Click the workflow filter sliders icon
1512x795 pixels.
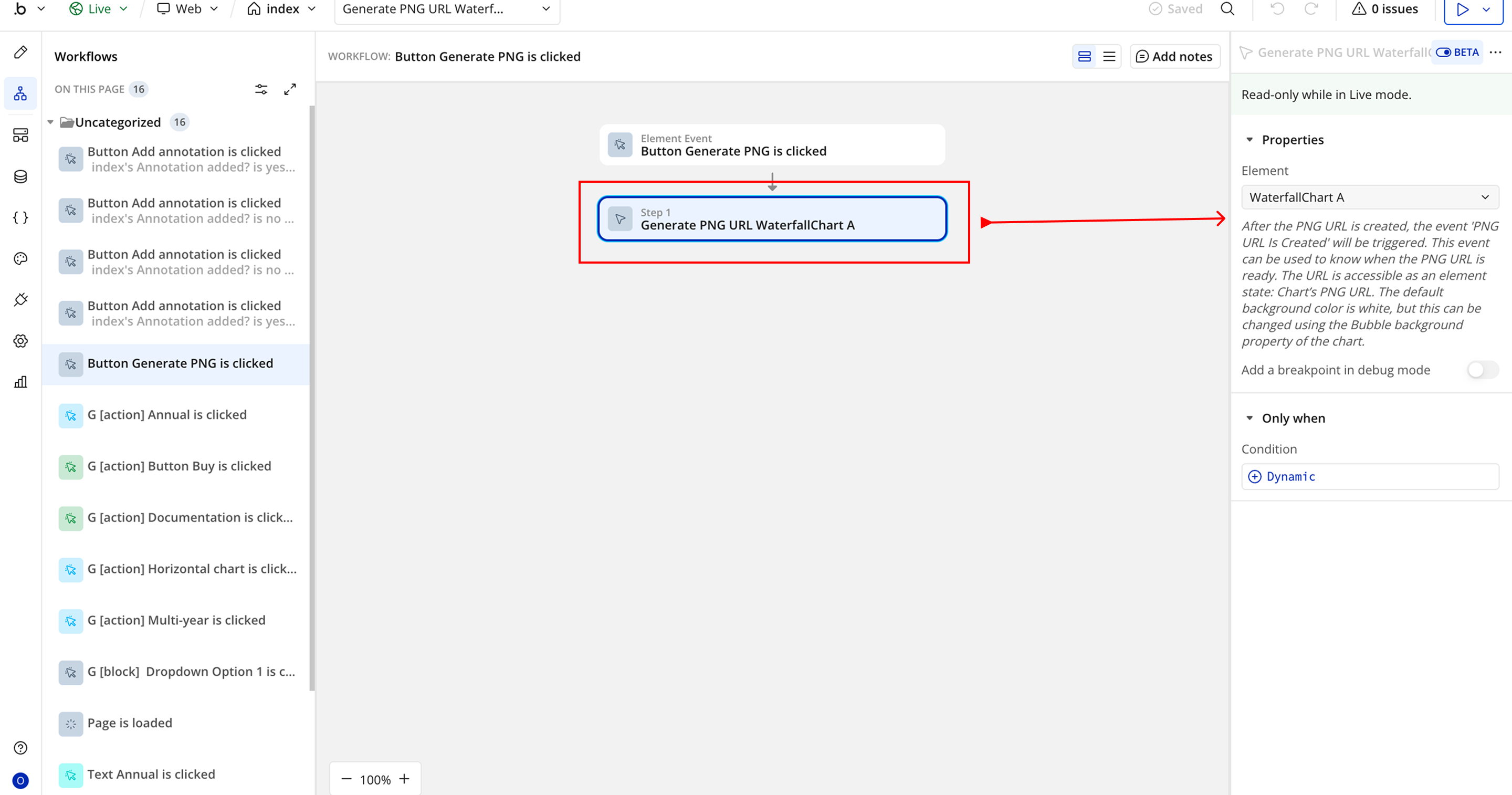point(261,89)
